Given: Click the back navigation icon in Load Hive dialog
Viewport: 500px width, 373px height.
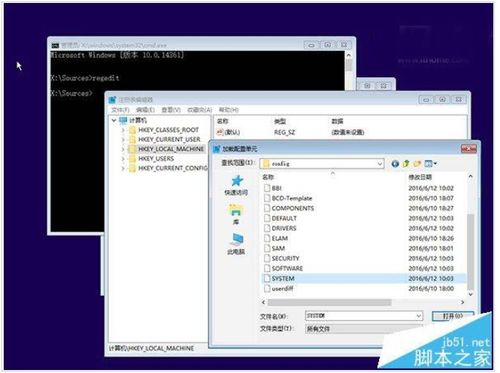Looking at the screenshot, I should (395, 164).
